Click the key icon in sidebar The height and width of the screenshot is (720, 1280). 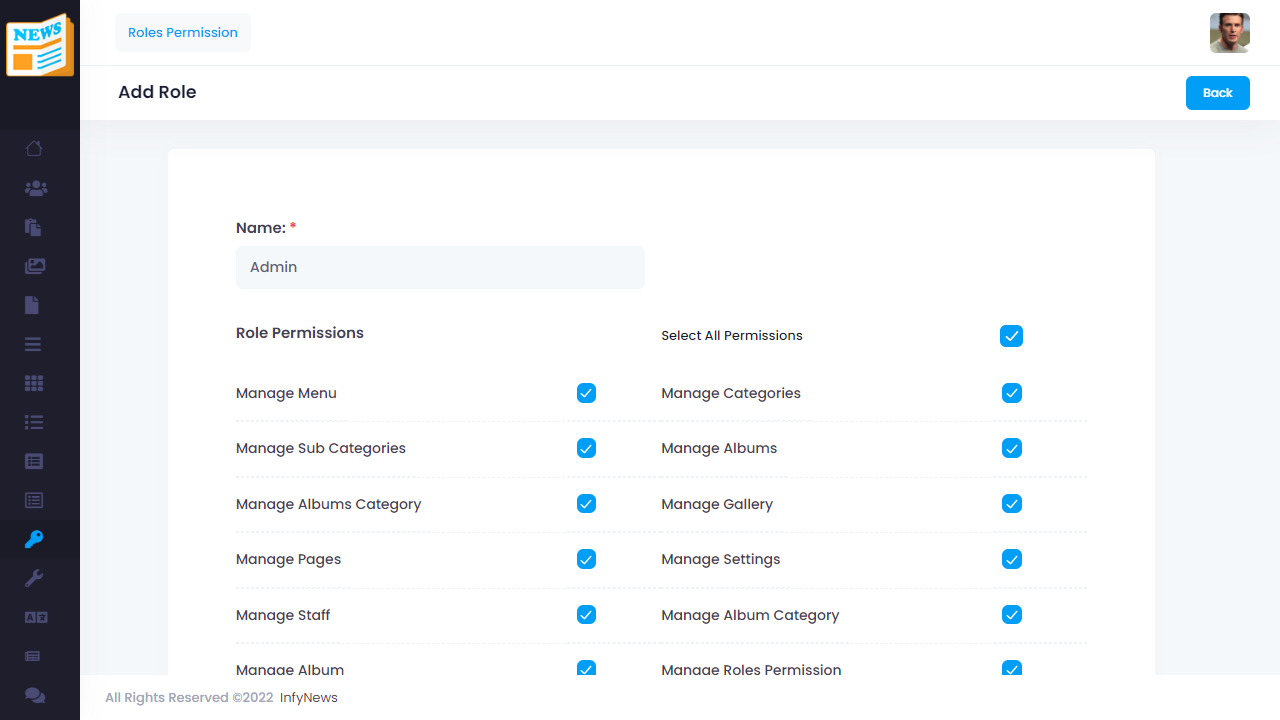point(34,540)
